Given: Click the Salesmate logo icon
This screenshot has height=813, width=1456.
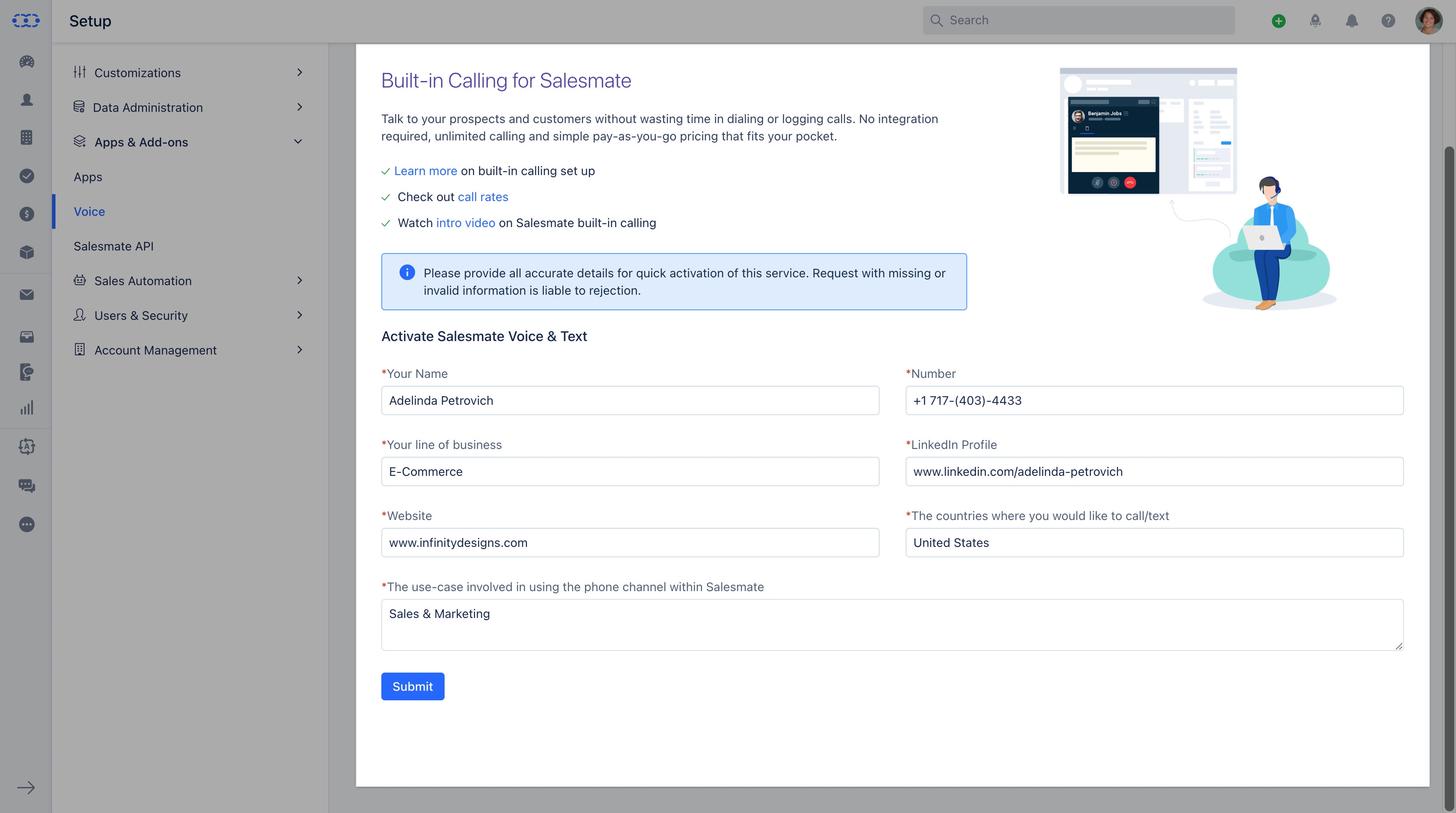Looking at the screenshot, I should 26,20.
